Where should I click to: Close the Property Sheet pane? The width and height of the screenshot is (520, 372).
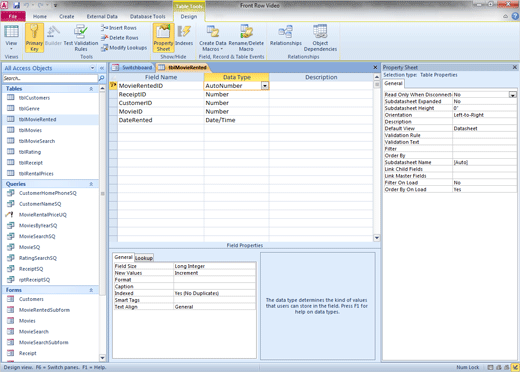(x=515, y=67)
